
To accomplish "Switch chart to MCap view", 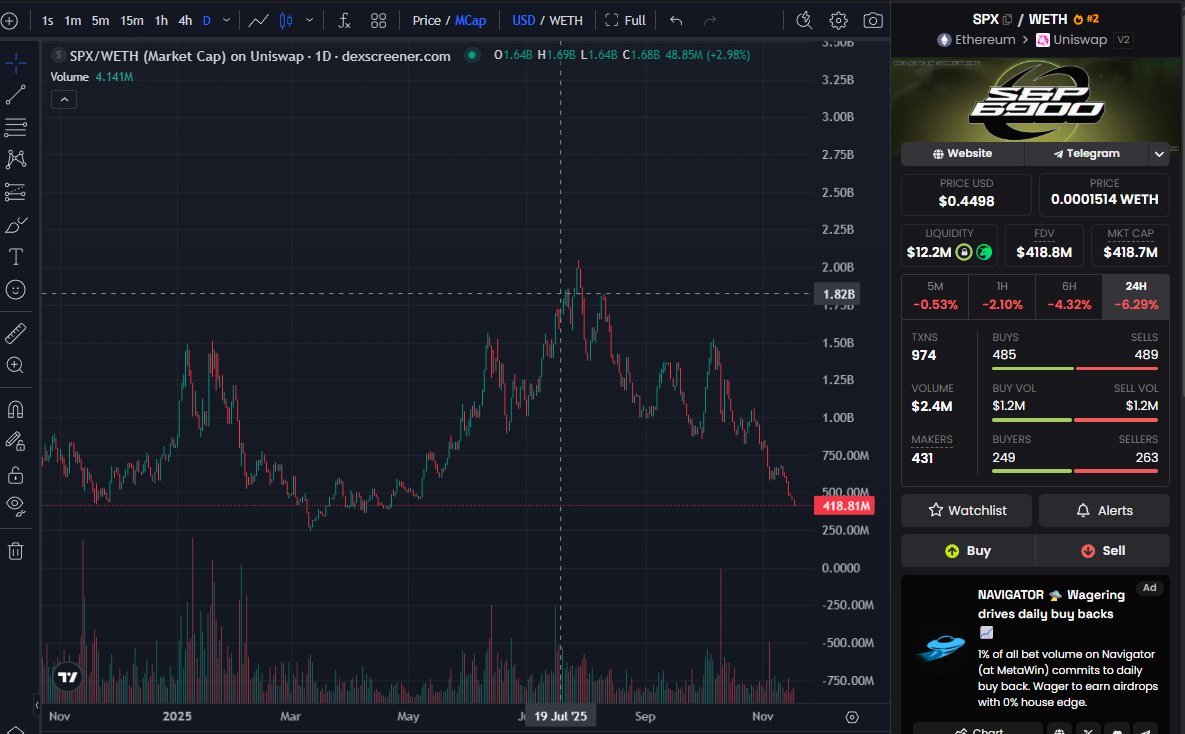I will (x=470, y=20).
